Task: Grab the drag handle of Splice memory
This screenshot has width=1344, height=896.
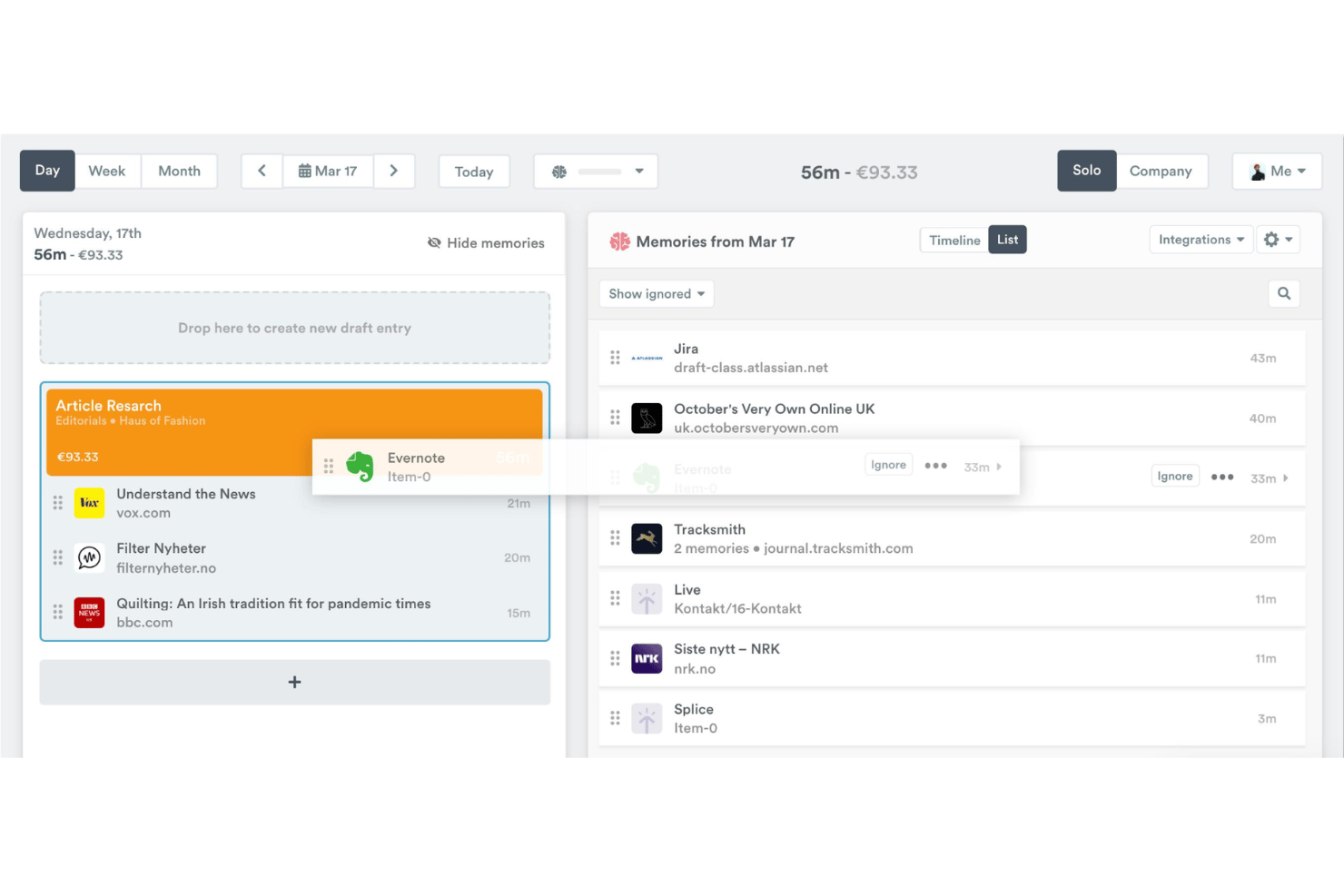Action: coord(615,719)
